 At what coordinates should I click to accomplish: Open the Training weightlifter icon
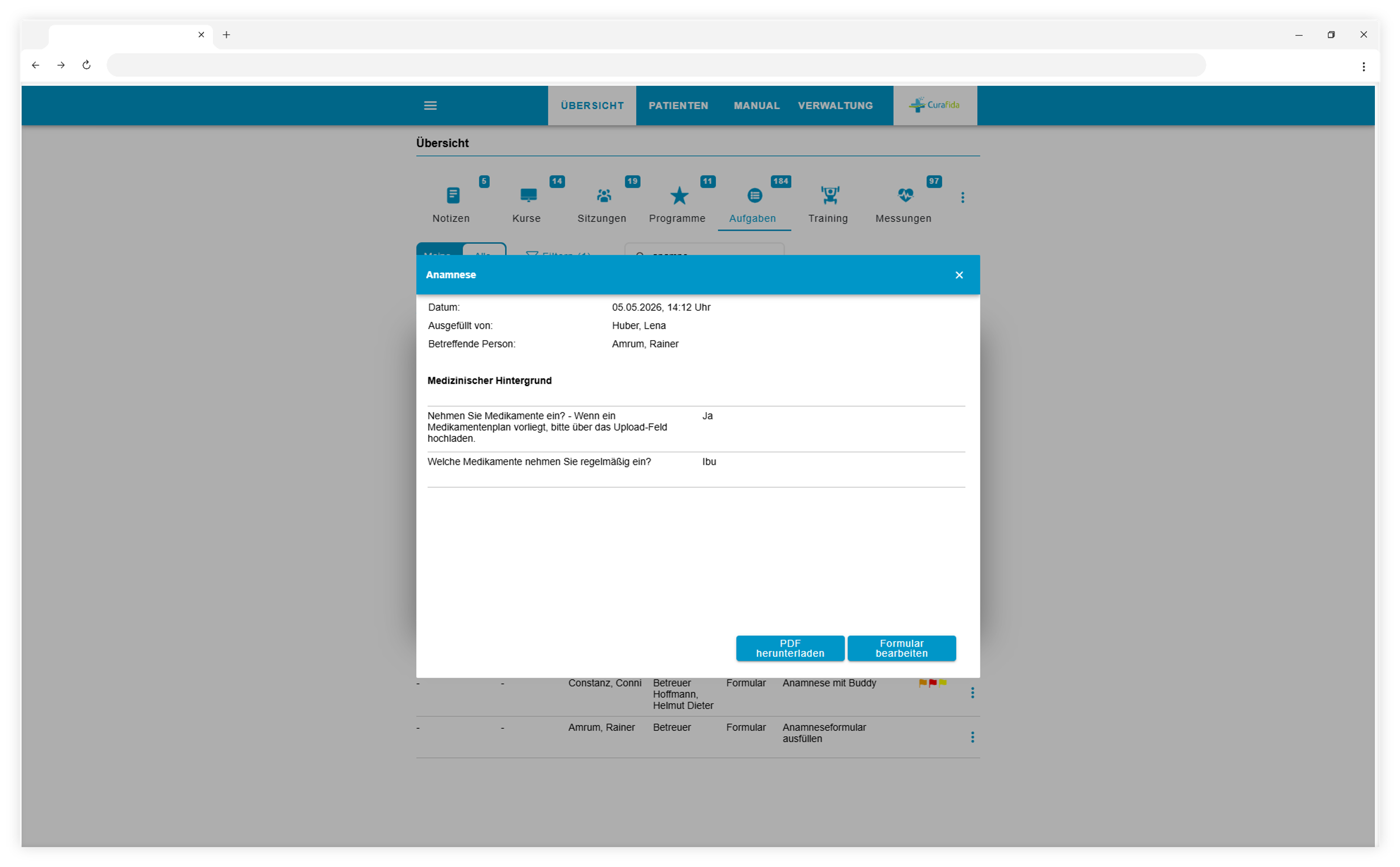coord(830,195)
